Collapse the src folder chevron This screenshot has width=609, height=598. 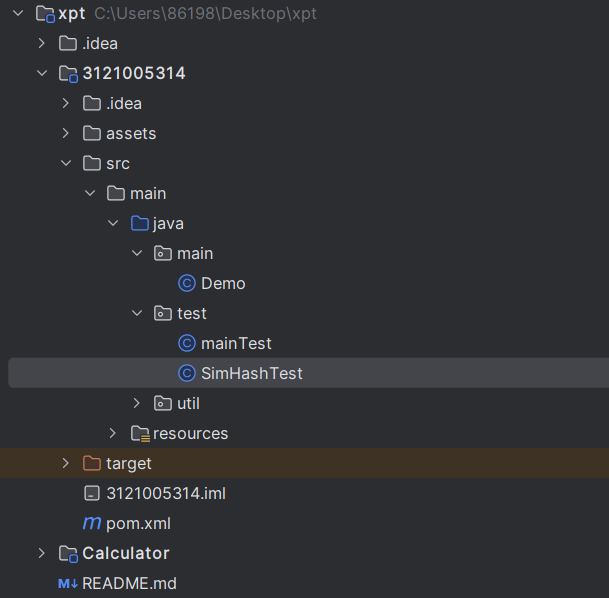[66, 163]
